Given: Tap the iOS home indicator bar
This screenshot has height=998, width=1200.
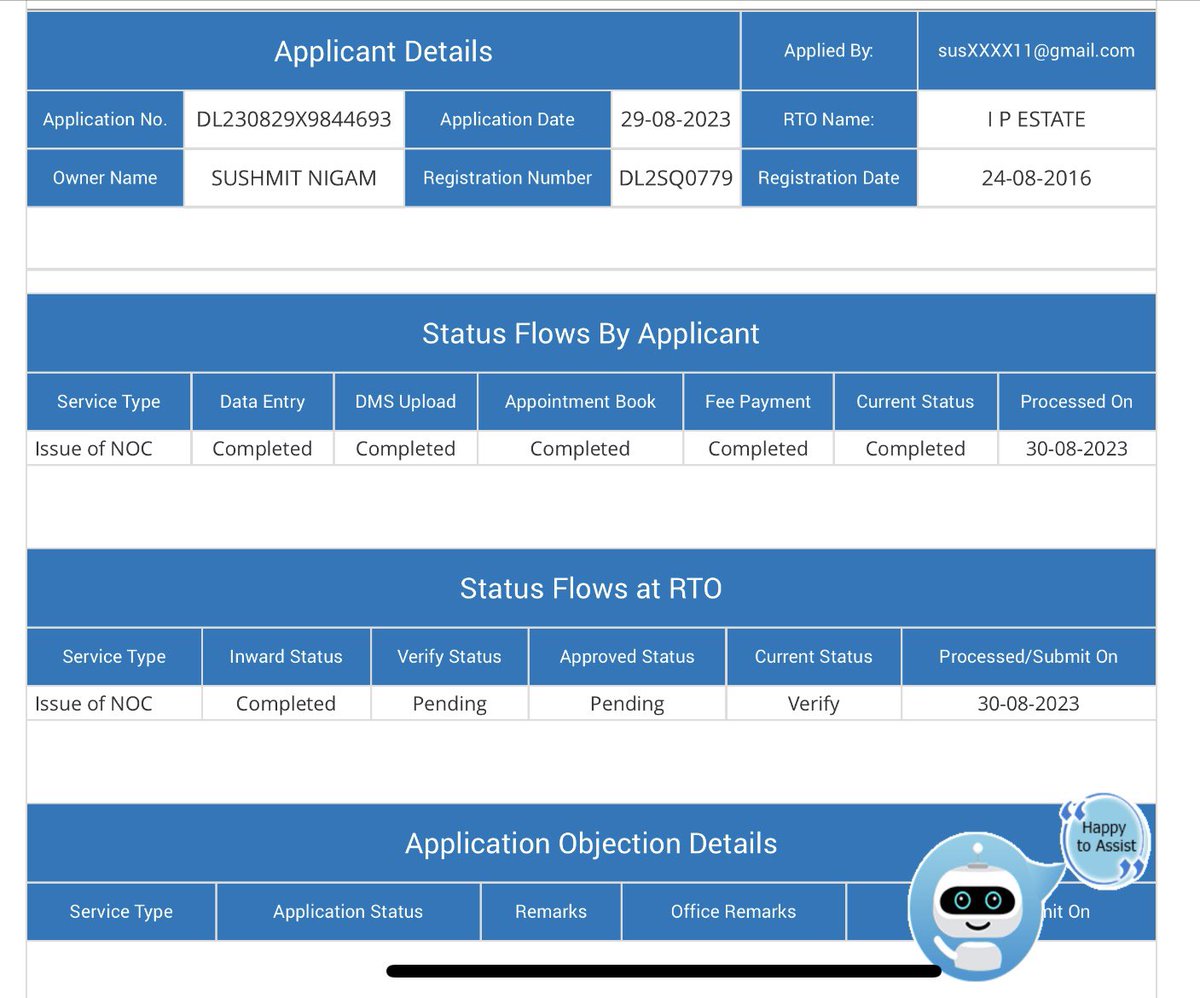Looking at the screenshot, I should (664, 970).
